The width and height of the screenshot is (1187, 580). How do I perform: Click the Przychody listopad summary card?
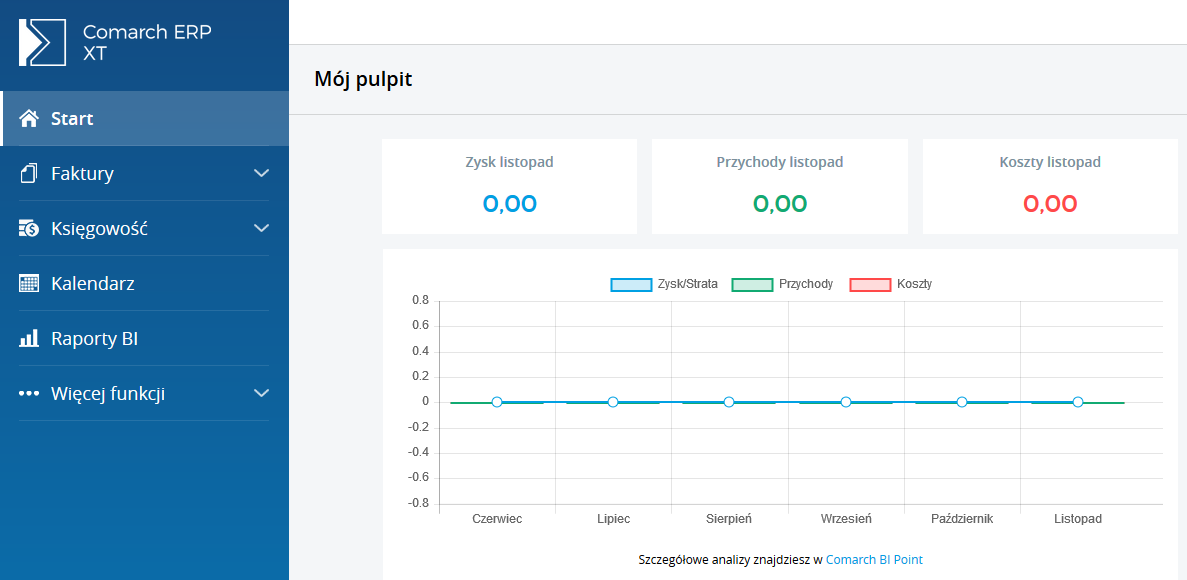click(x=780, y=186)
